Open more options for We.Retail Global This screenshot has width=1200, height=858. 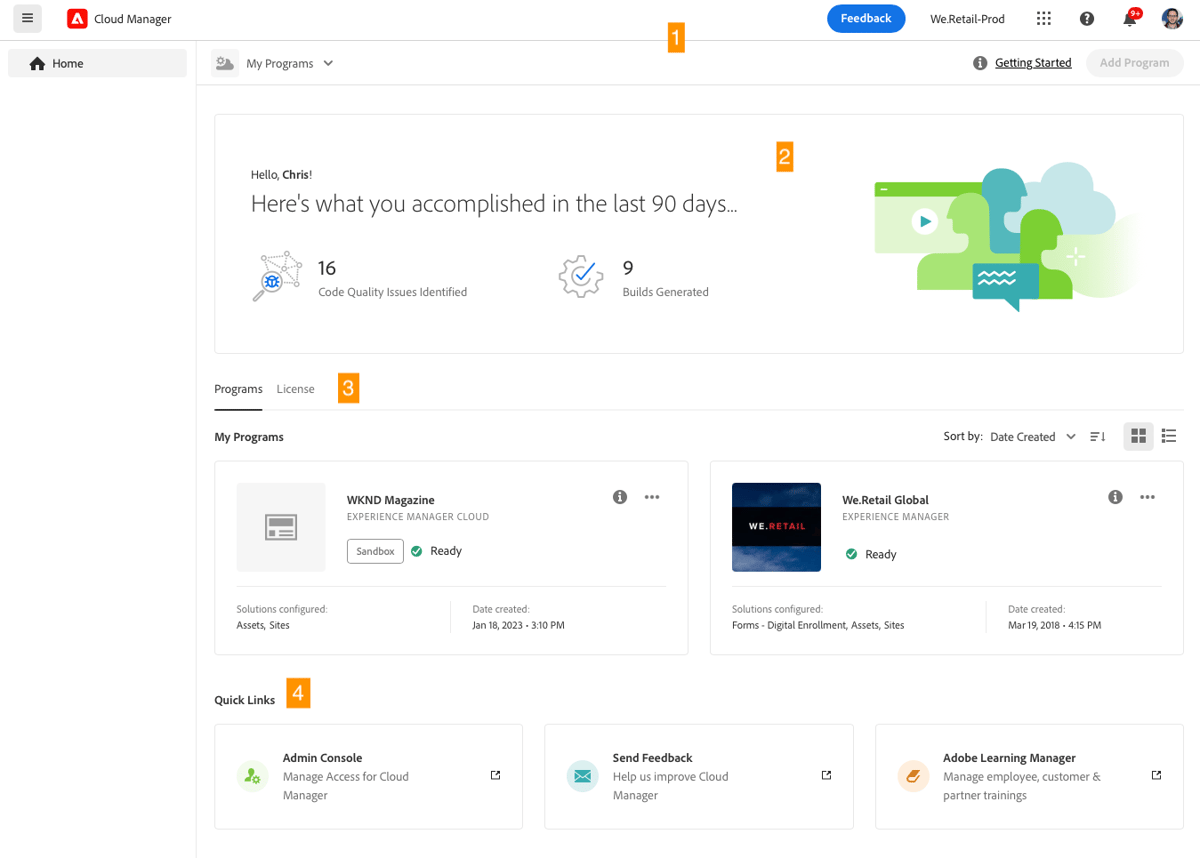tap(1147, 496)
